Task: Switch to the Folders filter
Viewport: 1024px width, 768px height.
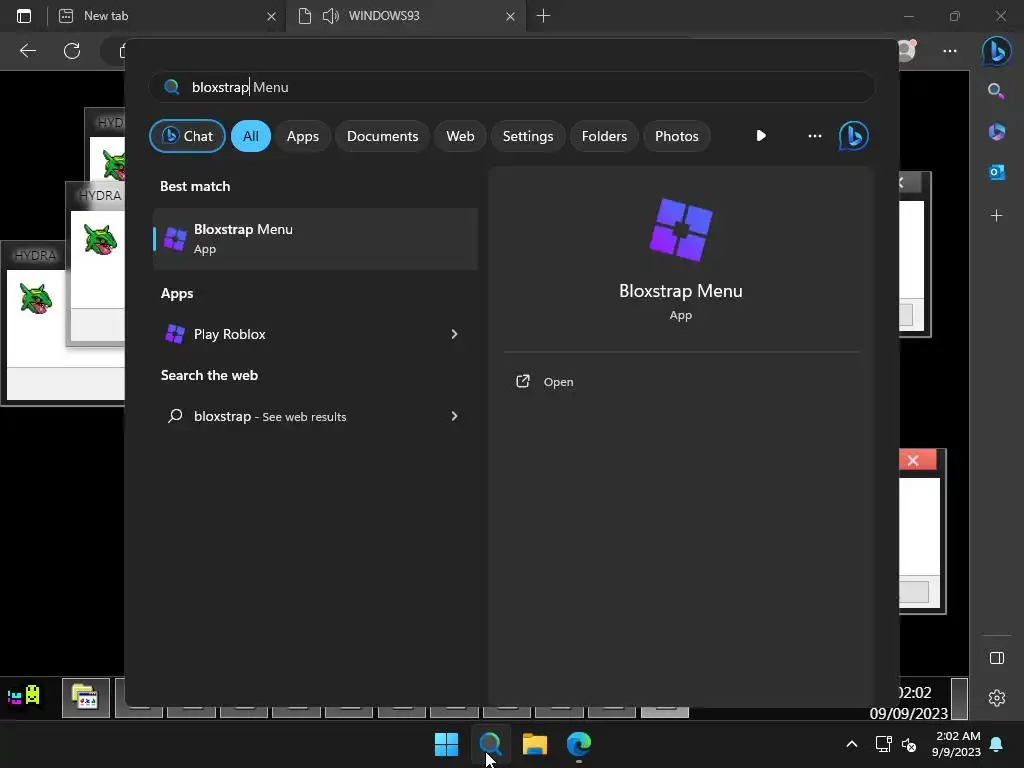Action: pyautogui.click(x=604, y=136)
